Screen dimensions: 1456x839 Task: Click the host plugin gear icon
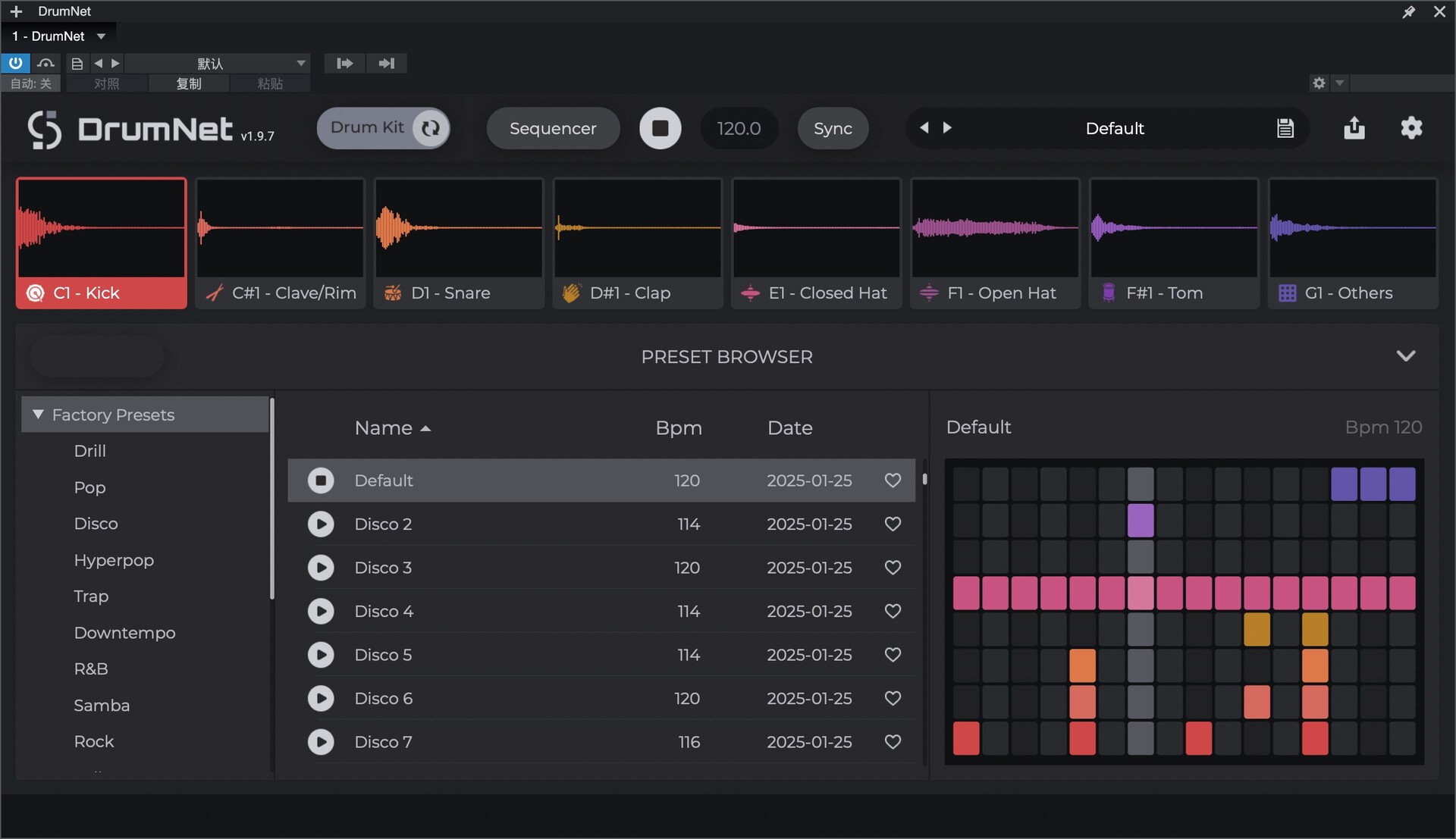[x=1319, y=83]
